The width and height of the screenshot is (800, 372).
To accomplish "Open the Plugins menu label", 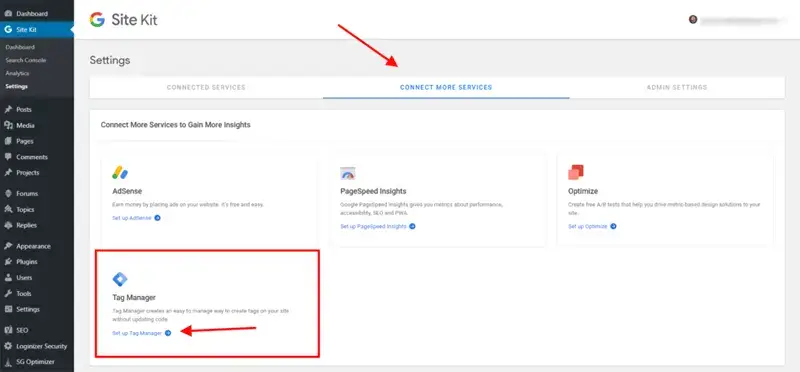I will 27,262.
